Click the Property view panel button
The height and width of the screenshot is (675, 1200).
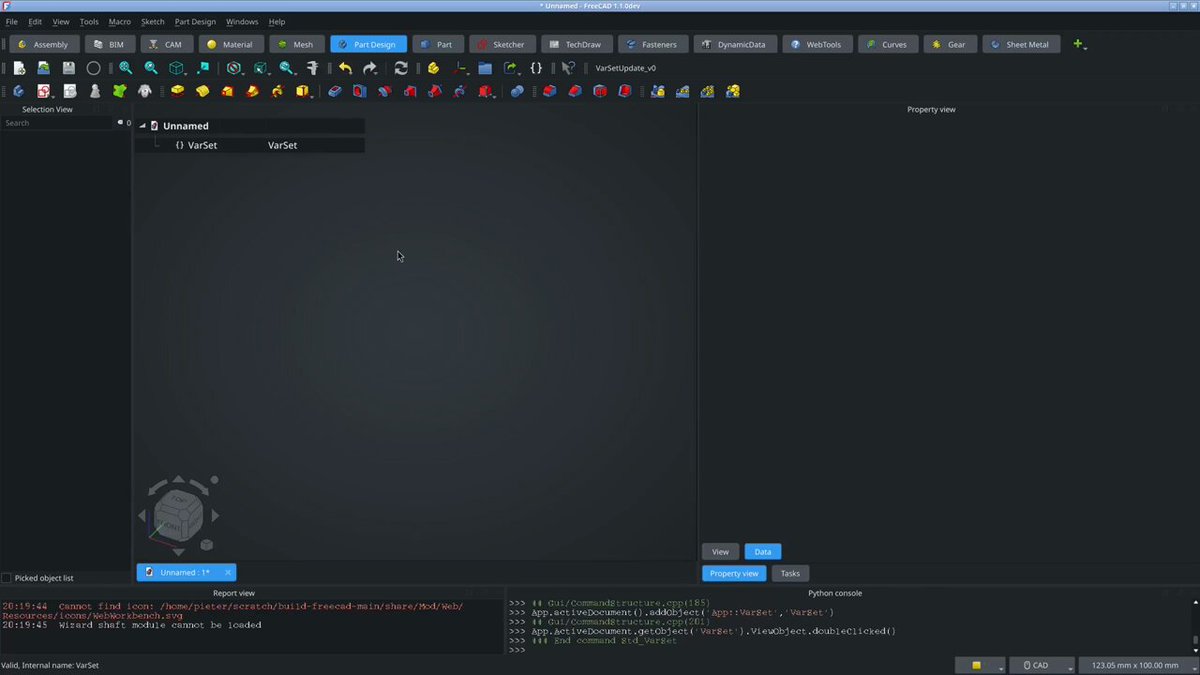[734, 573]
